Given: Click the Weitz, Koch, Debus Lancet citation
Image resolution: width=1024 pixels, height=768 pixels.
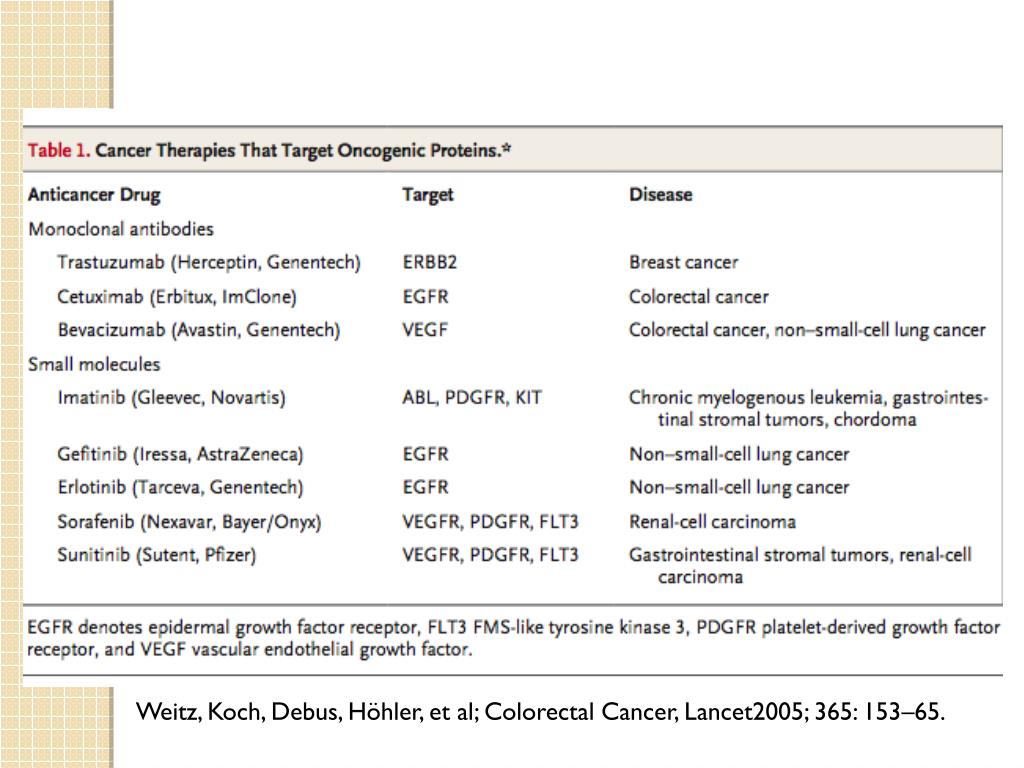Looking at the screenshot, I should (540, 711).
